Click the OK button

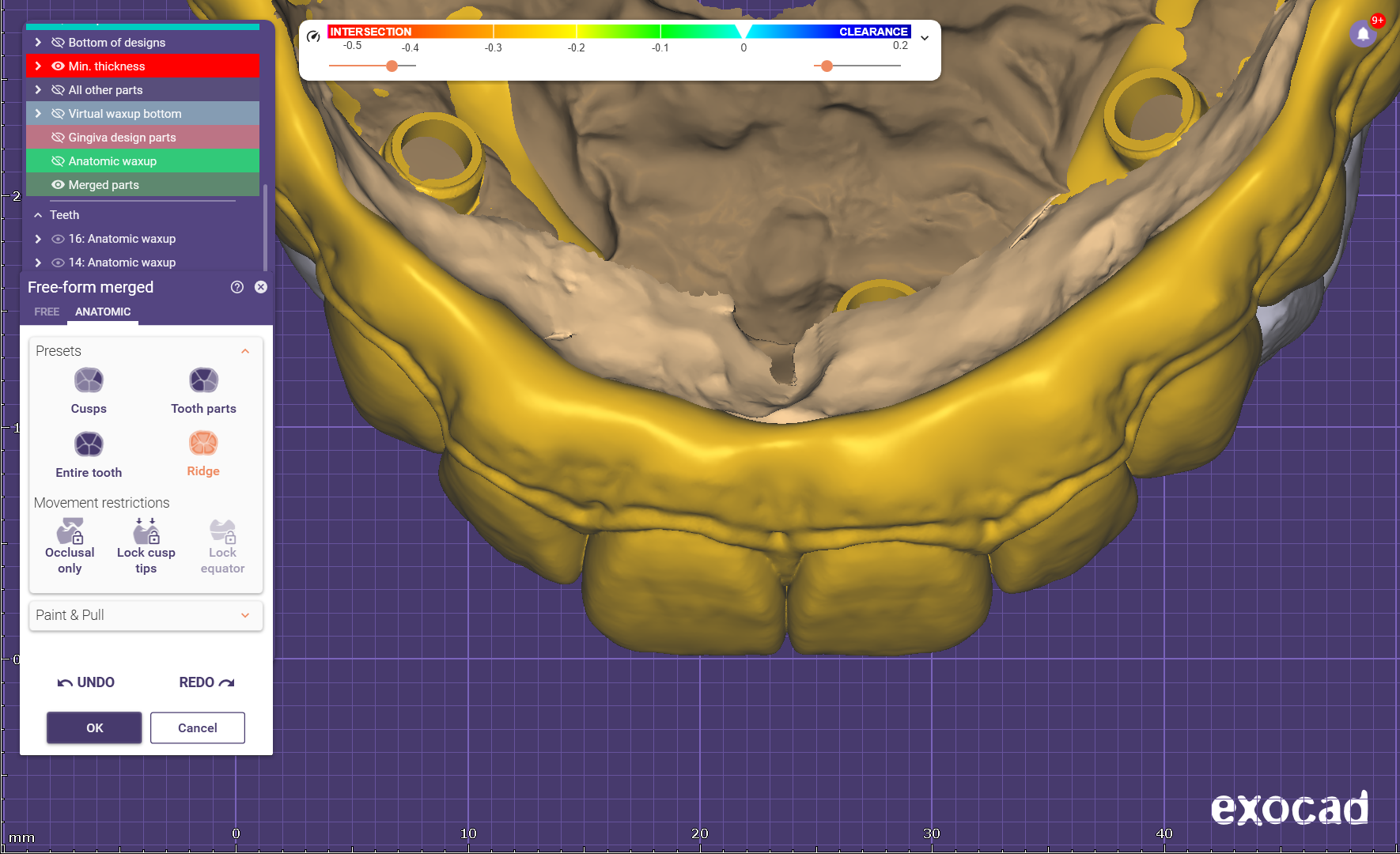pos(94,727)
